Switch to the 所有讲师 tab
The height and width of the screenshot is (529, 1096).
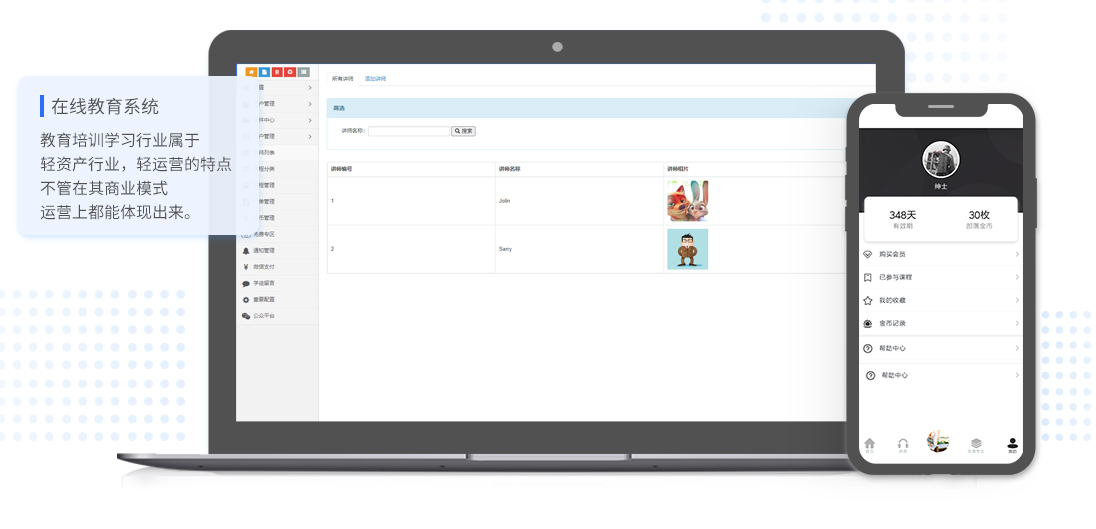pyautogui.click(x=342, y=78)
